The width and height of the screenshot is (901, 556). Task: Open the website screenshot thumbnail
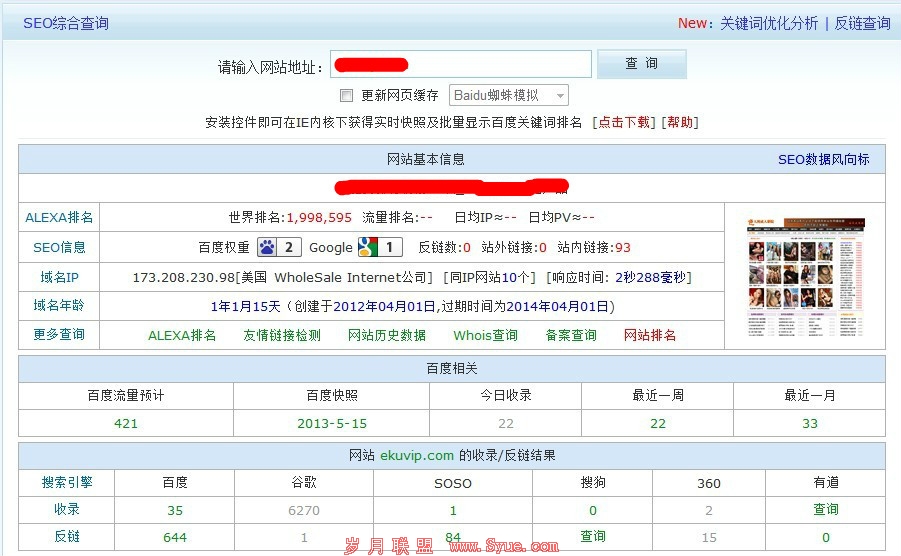[x=805, y=277]
